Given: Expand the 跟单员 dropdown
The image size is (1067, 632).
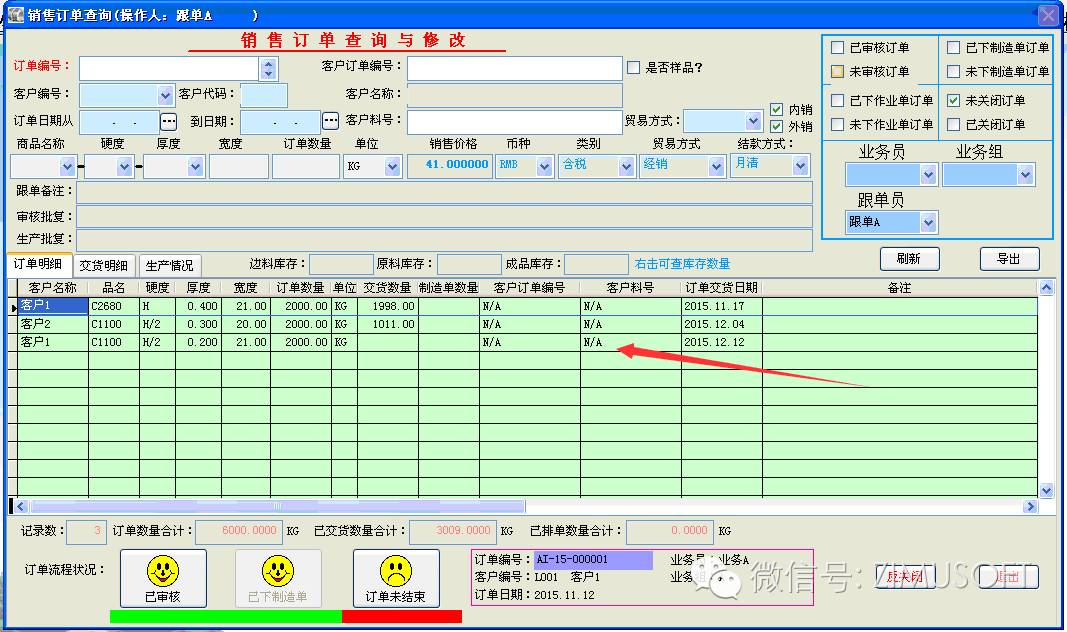Looking at the screenshot, I should 928,222.
